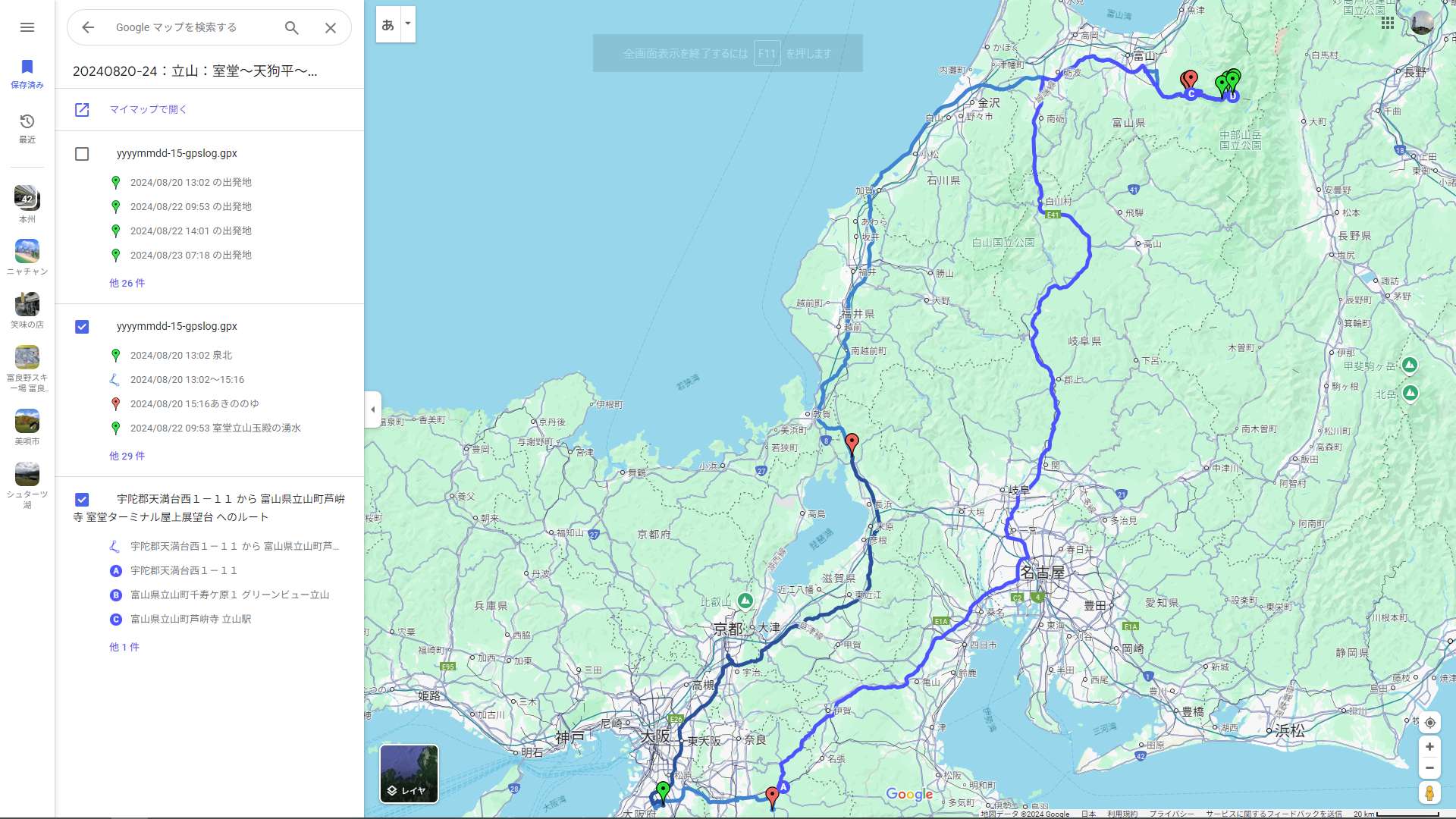The height and width of the screenshot is (819, 1456).
Task: Zoom out with the minus button
Action: click(x=1429, y=768)
